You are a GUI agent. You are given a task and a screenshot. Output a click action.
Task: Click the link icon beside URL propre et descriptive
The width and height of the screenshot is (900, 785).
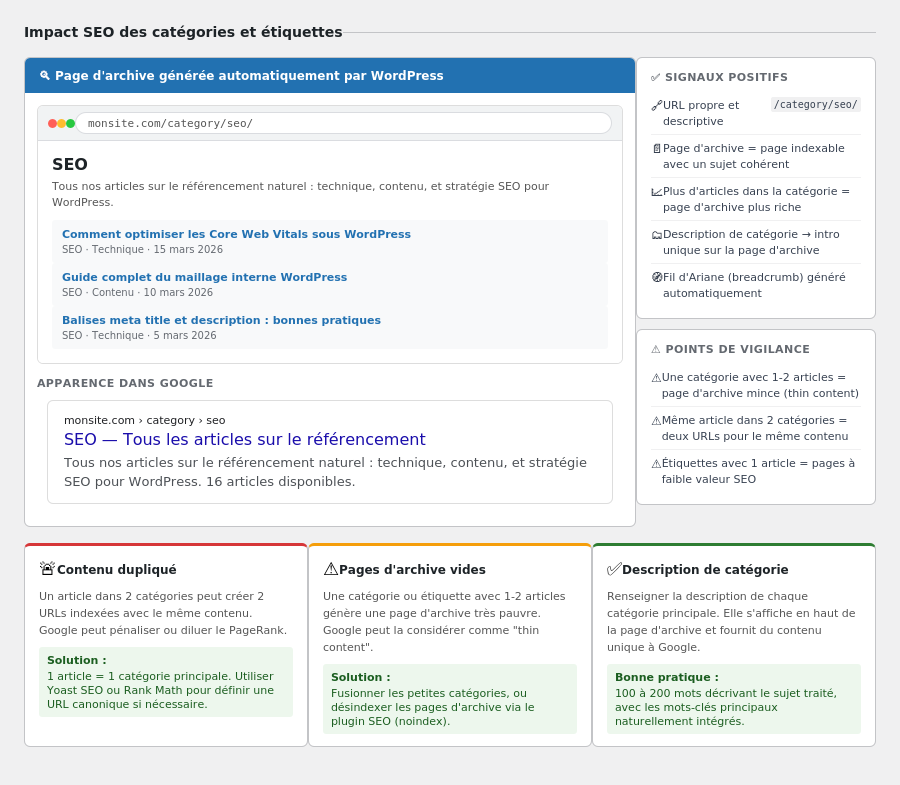657,106
